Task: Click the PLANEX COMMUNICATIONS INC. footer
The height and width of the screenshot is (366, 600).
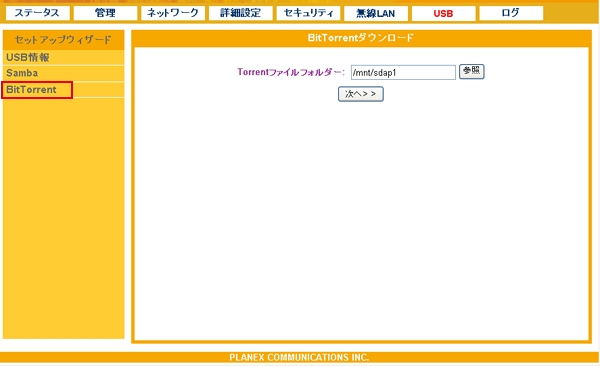Action: (299, 357)
